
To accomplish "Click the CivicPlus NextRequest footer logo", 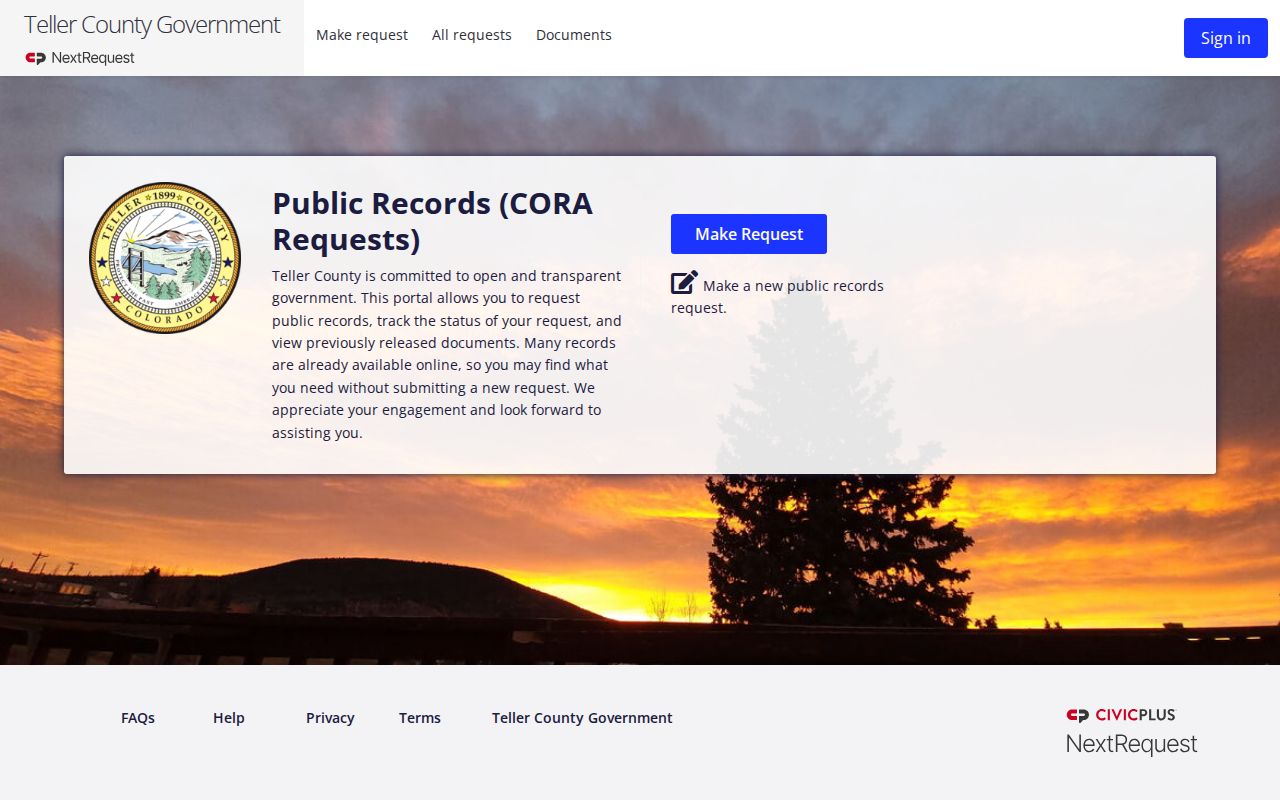I will point(1131,732).
